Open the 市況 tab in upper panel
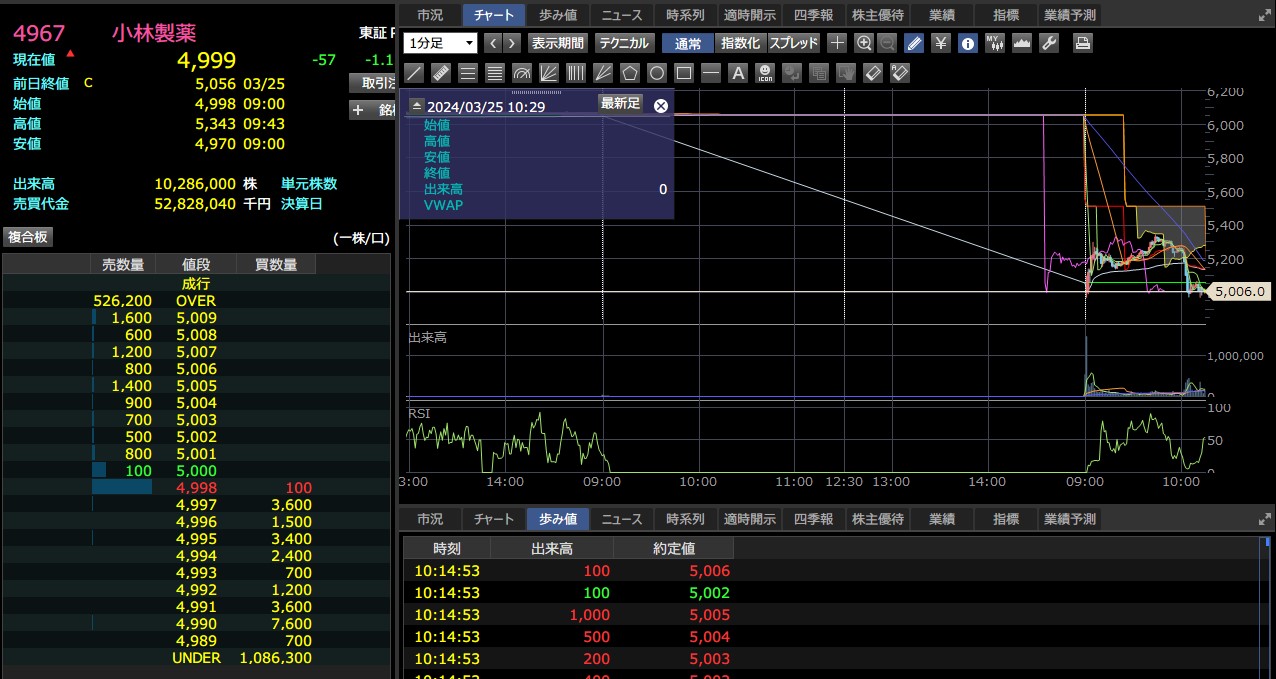Image resolution: width=1276 pixels, height=679 pixels. point(430,15)
